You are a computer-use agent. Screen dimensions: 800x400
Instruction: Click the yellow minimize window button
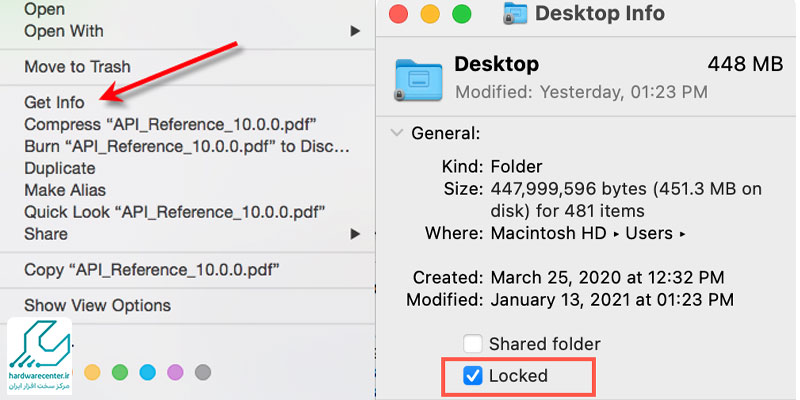(430, 14)
